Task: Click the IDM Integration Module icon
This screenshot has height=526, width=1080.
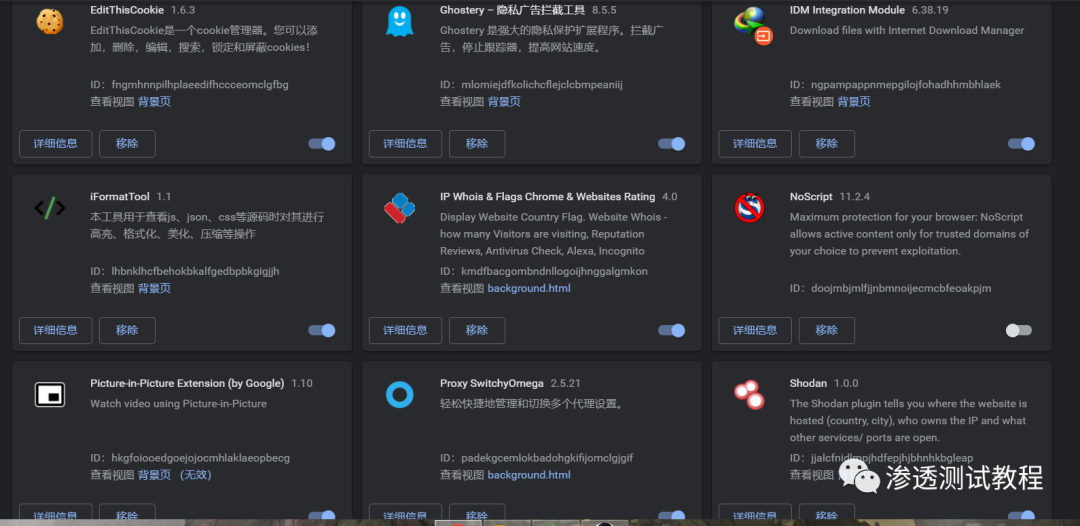Action: [x=752, y=25]
